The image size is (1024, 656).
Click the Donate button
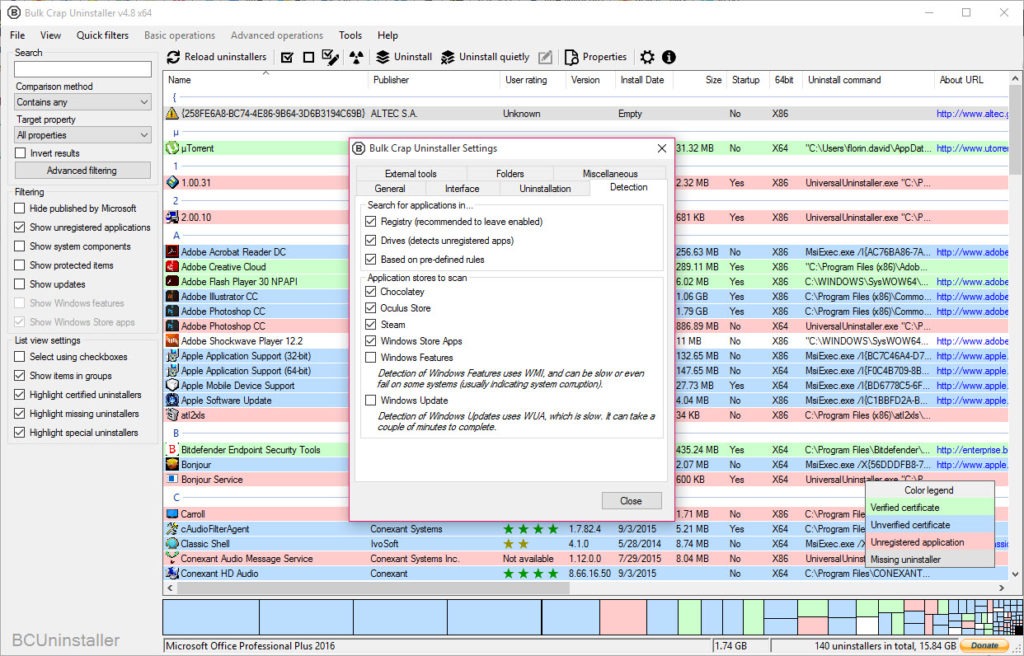coord(985,646)
